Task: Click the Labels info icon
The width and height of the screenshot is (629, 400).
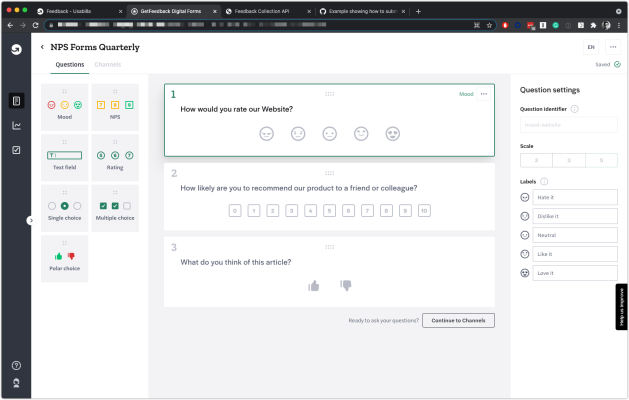Action: 544,181
